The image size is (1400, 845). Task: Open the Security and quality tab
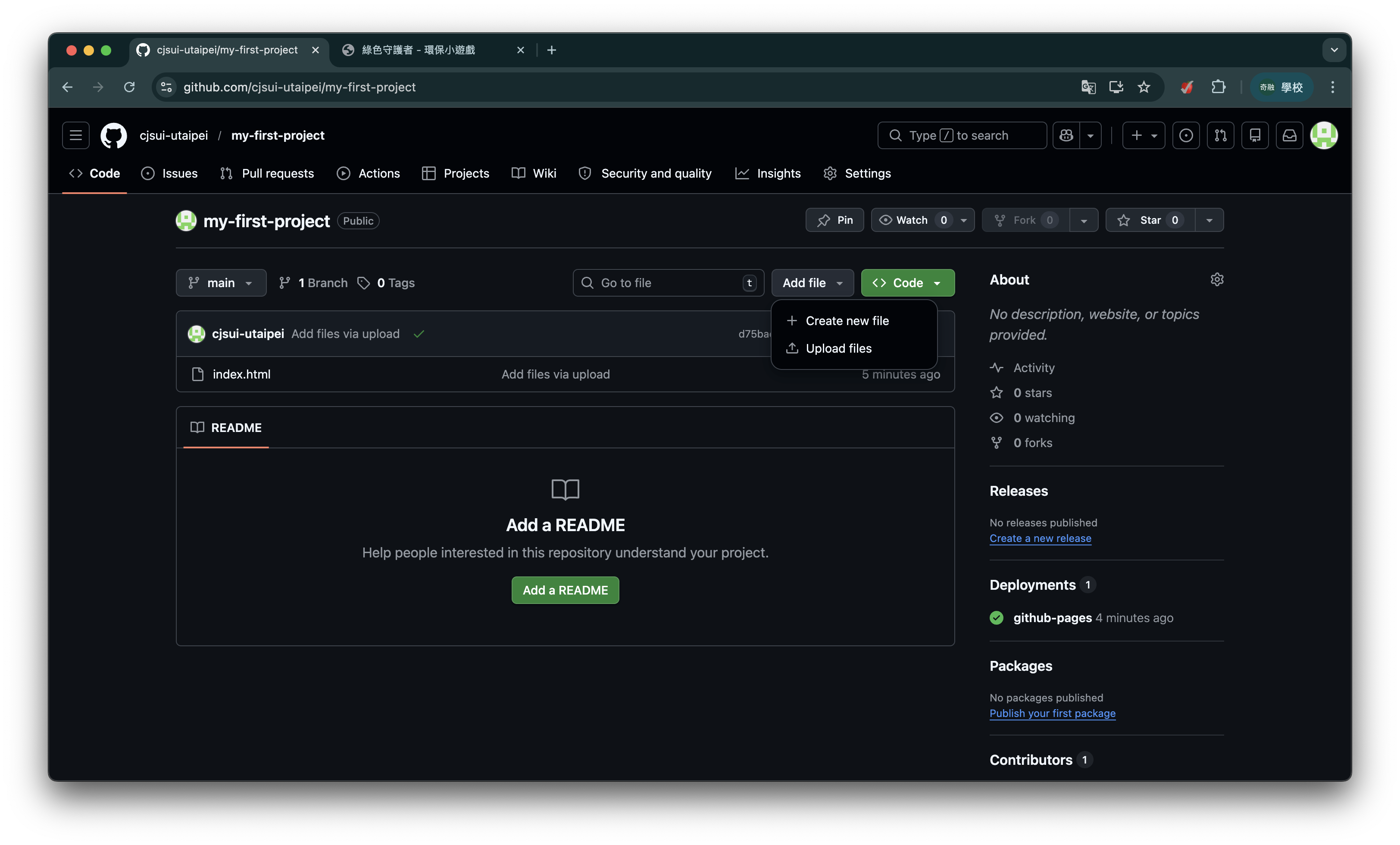pos(645,173)
